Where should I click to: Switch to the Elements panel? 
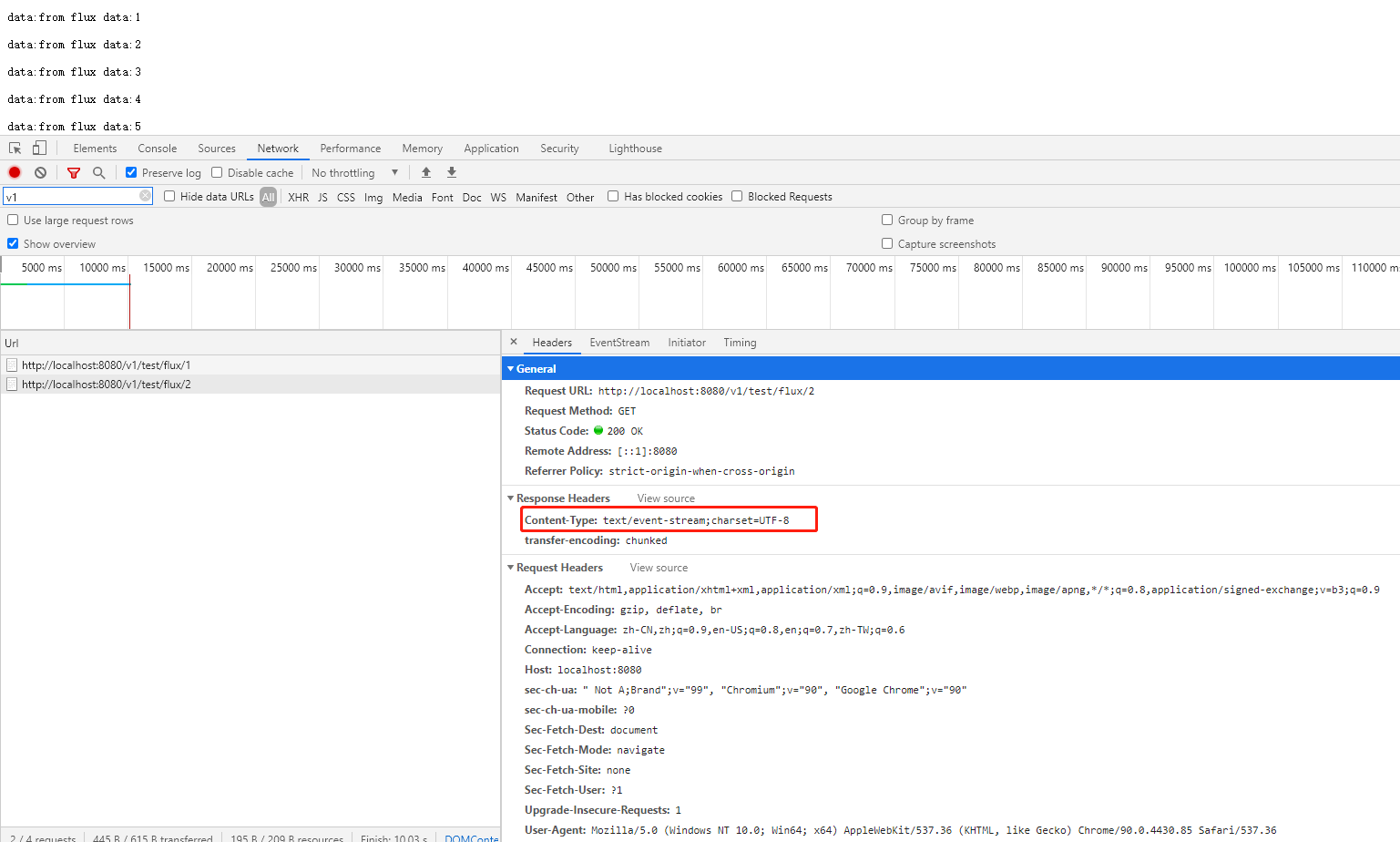pyautogui.click(x=95, y=149)
